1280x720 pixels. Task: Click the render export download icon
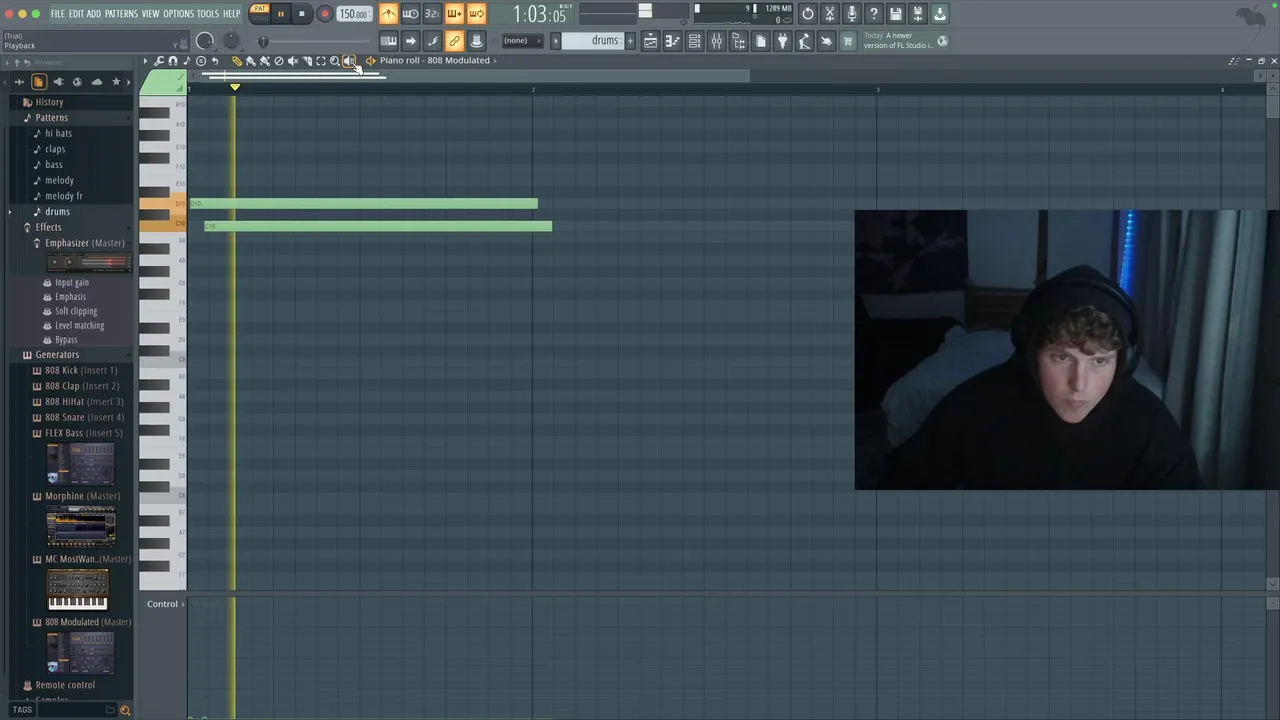(940, 14)
